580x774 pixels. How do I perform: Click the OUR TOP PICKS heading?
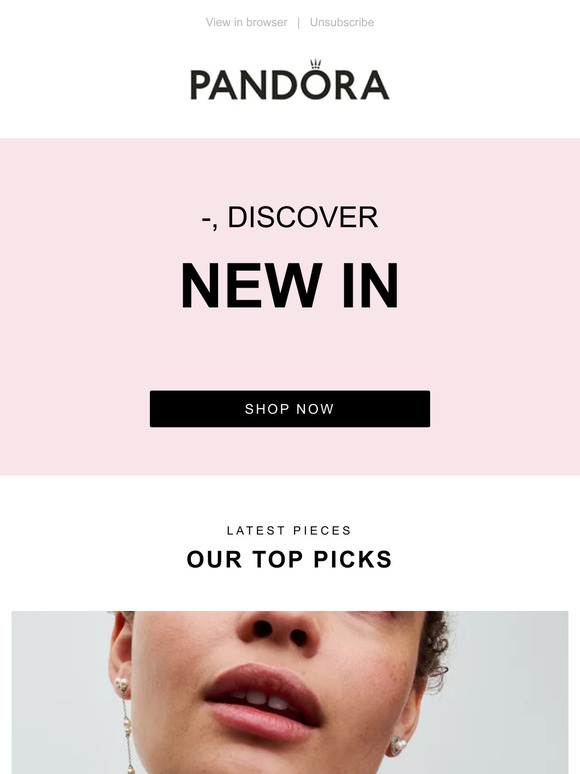[290, 559]
